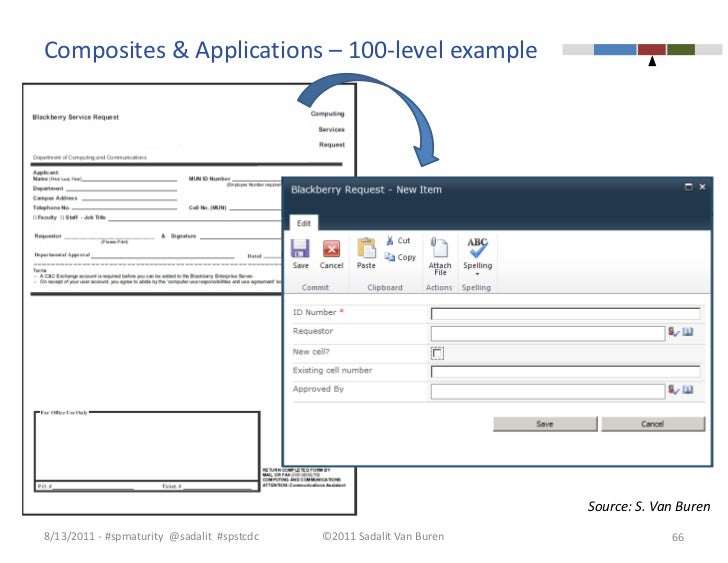Open the Spelling dropdown arrow
The height and width of the screenshot is (563, 728).
(x=477, y=274)
